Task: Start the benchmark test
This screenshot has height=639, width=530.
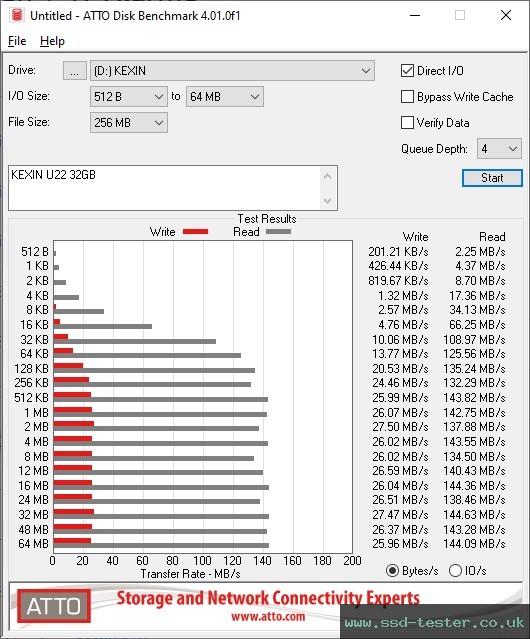Action: (492, 178)
